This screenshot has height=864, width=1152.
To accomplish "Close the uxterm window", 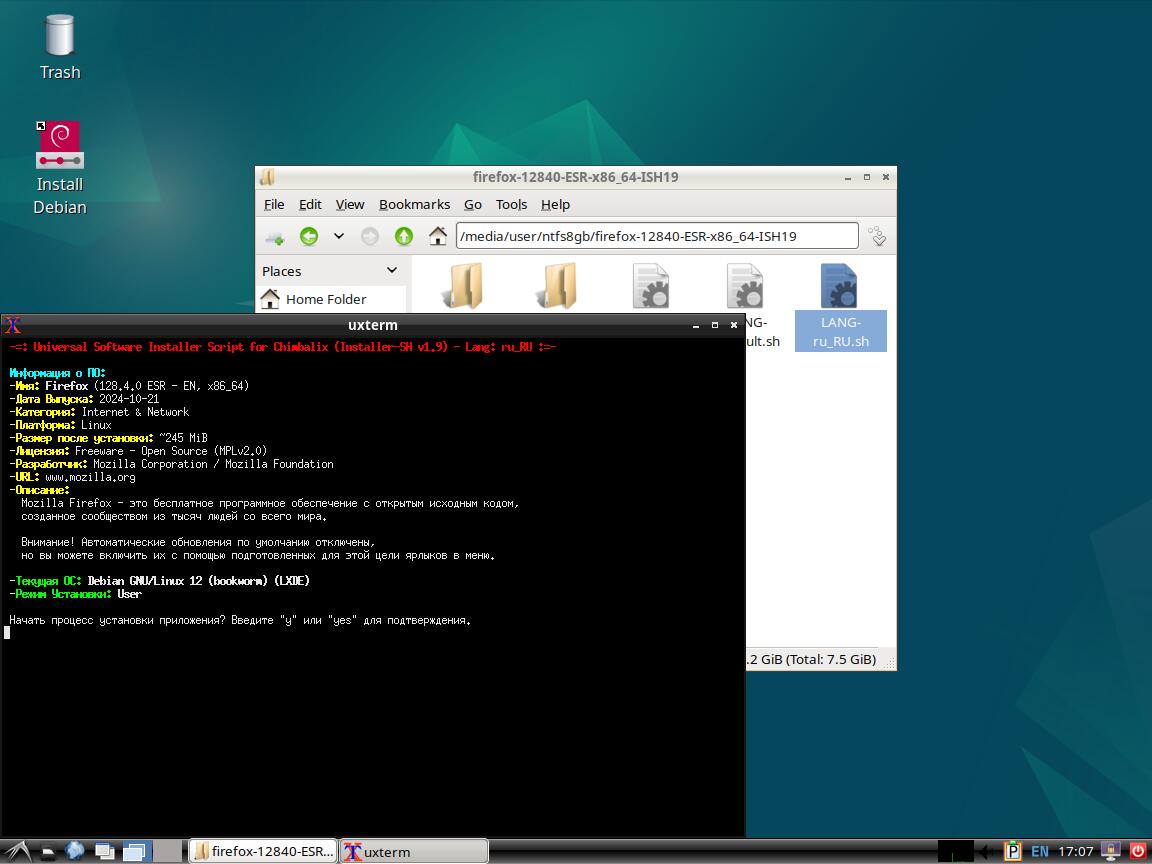I will coord(733,325).
